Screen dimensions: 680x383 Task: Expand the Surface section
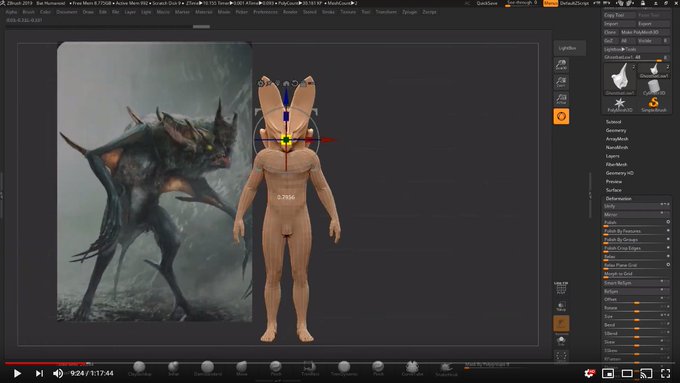(x=613, y=190)
